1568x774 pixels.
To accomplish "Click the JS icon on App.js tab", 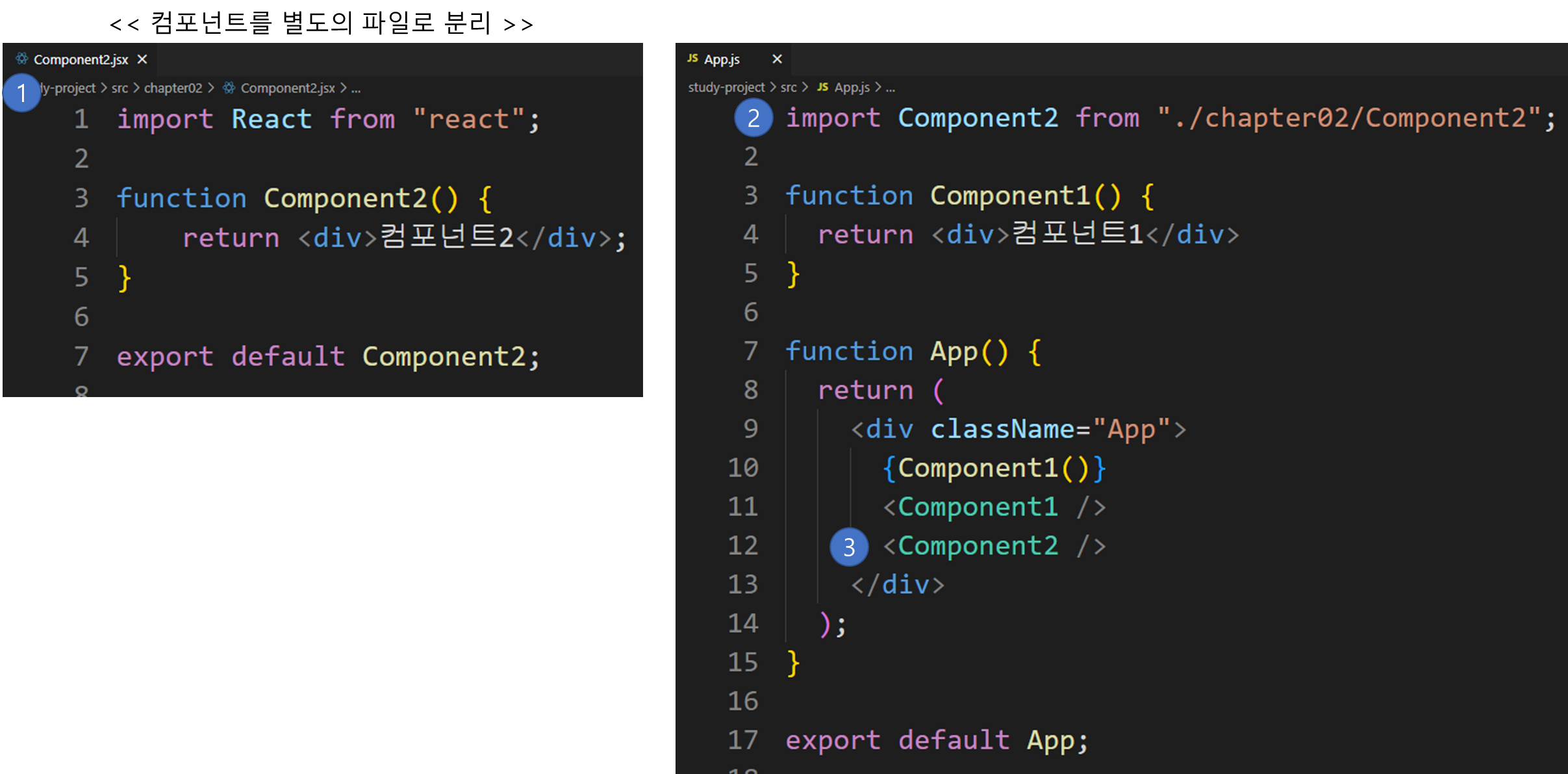I will tap(692, 58).
